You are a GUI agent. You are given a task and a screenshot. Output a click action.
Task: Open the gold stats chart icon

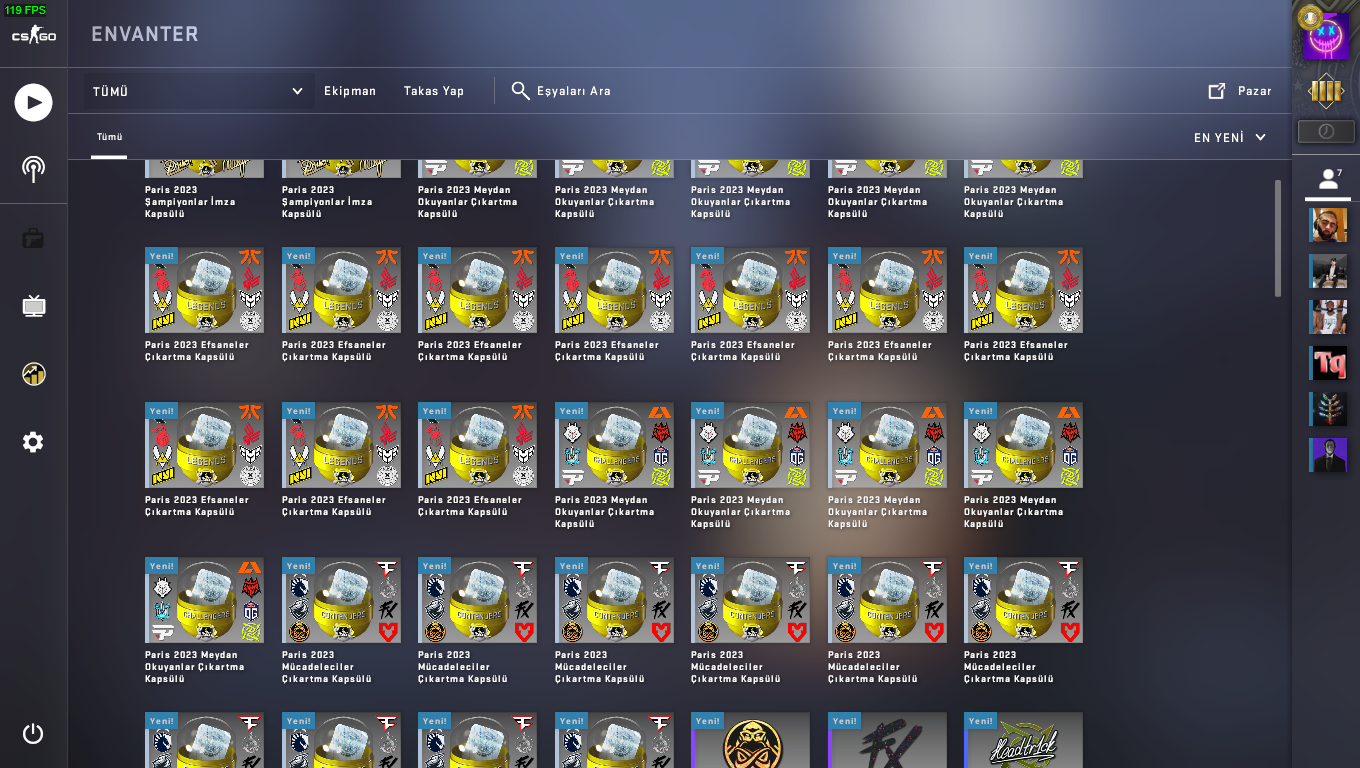33,374
